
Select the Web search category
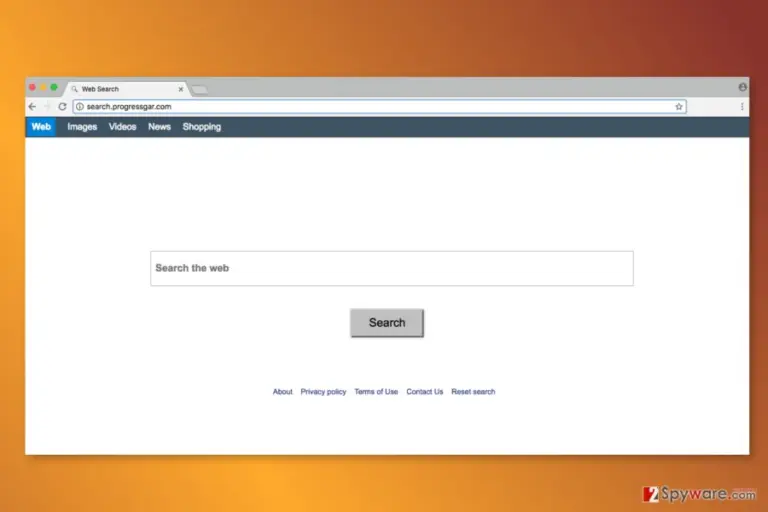point(41,127)
